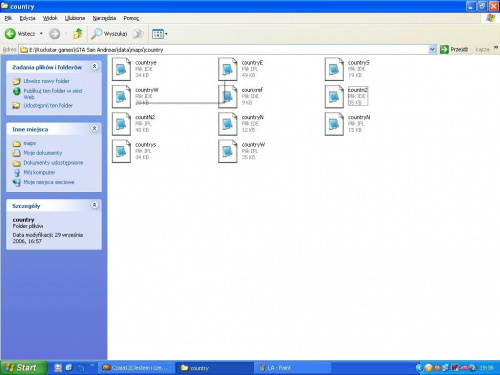Image resolution: width=500 pixels, height=375 pixels.
Task: Select the countxref IDE file icon
Action: [228, 96]
